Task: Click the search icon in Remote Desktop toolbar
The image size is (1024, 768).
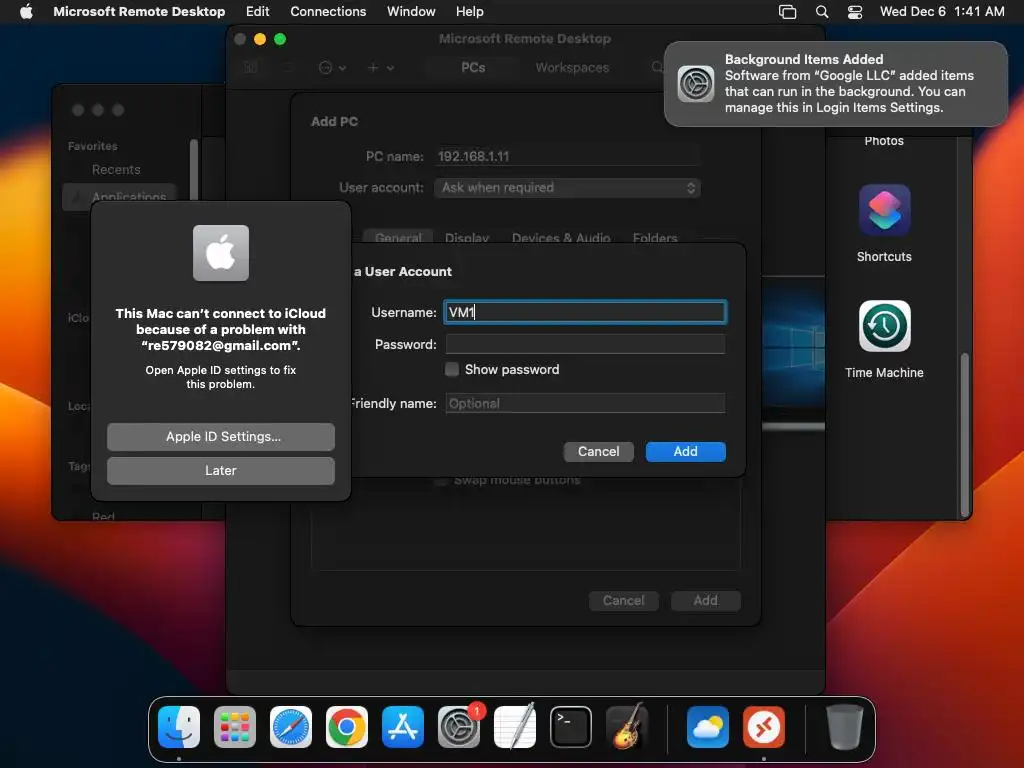Action: [657, 67]
